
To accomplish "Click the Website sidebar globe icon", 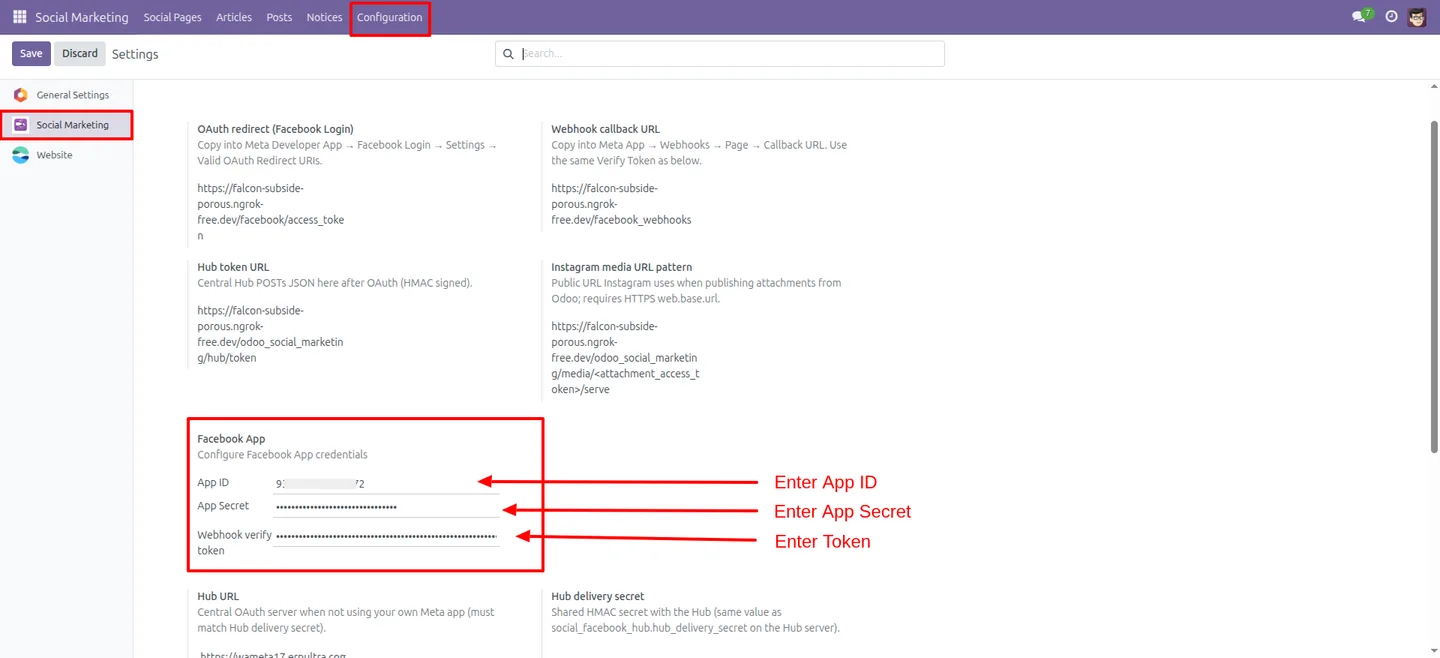I will (x=20, y=155).
